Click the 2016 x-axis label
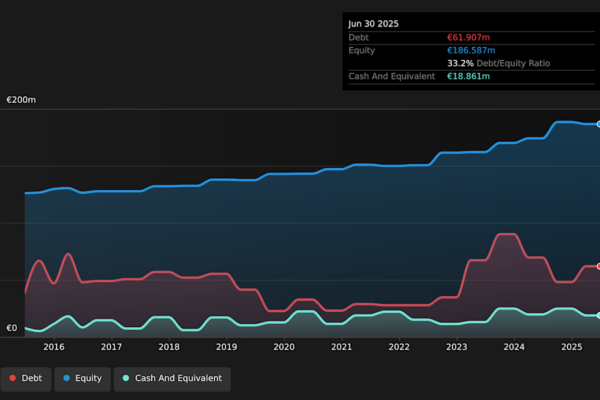600x400 pixels. (54, 347)
